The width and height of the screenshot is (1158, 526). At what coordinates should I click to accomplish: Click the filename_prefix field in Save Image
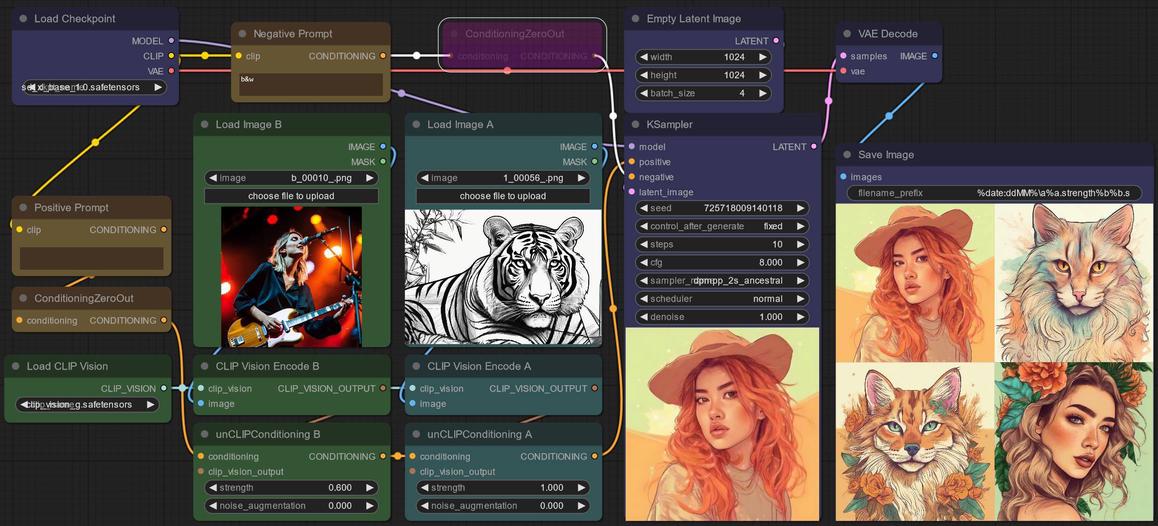(994, 194)
